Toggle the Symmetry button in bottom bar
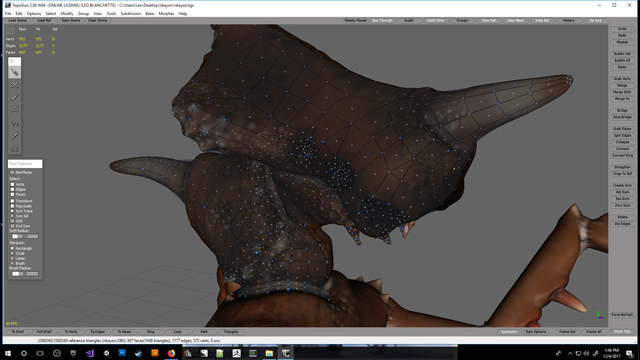640x360 pixels. [509, 332]
